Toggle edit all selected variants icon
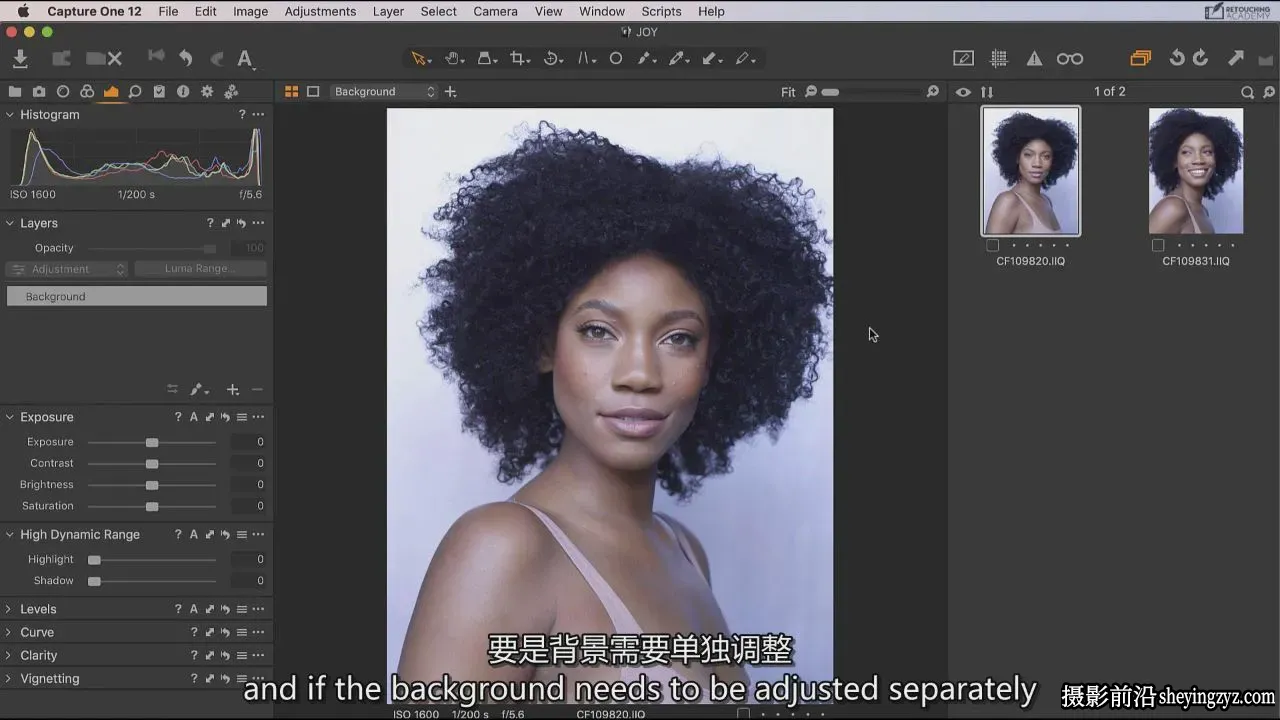1280x720 pixels. coord(1141,59)
